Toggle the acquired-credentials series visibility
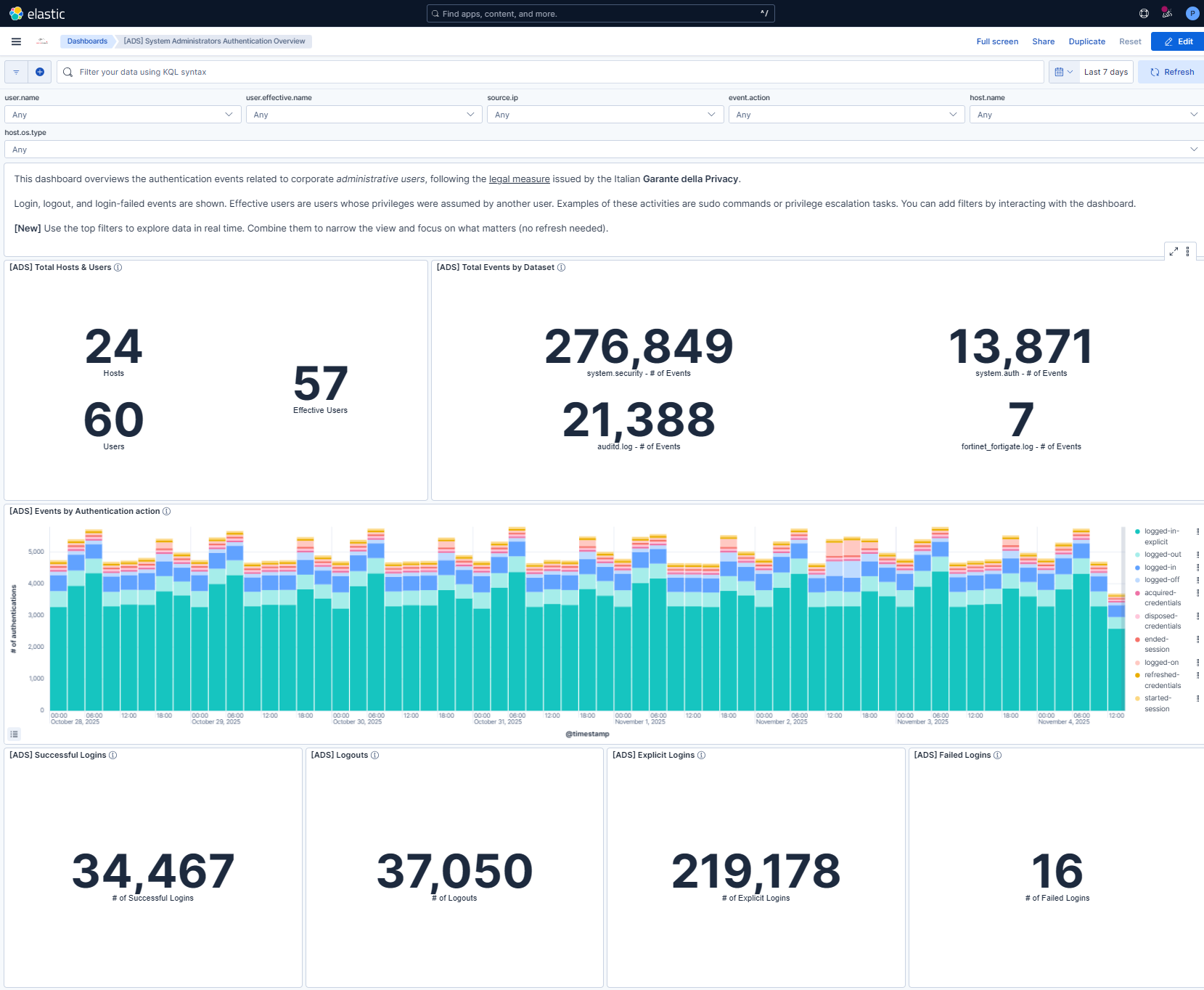The height and width of the screenshot is (990, 1204). click(x=1161, y=597)
